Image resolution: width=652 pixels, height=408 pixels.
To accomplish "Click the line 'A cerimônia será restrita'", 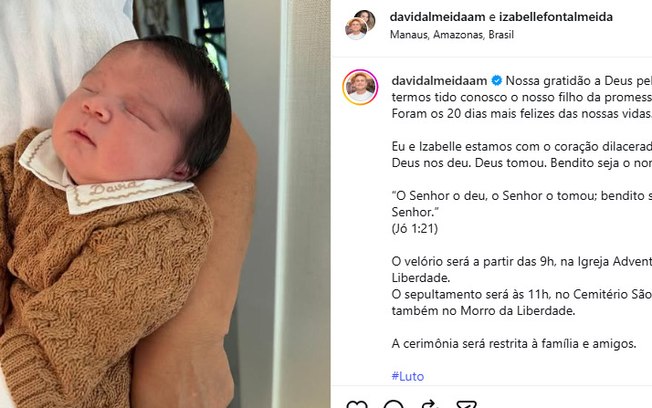I will [x=514, y=344].
